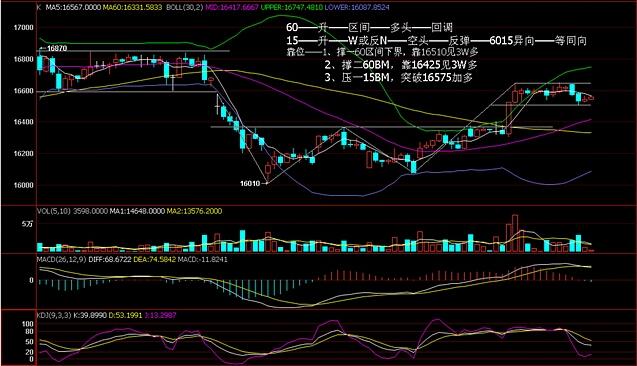The width and height of the screenshot is (637, 366).
Task: Click the annotation line starting with 60
Action: pyautogui.click(x=369, y=28)
